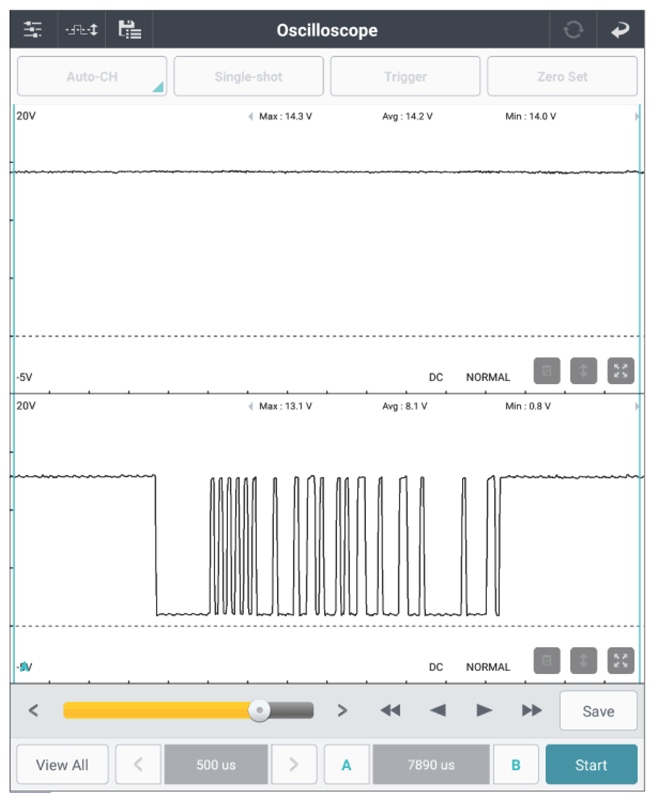Click the refresh icon in header
This screenshot has width=655, height=802.
pyautogui.click(x=573, y=30)
